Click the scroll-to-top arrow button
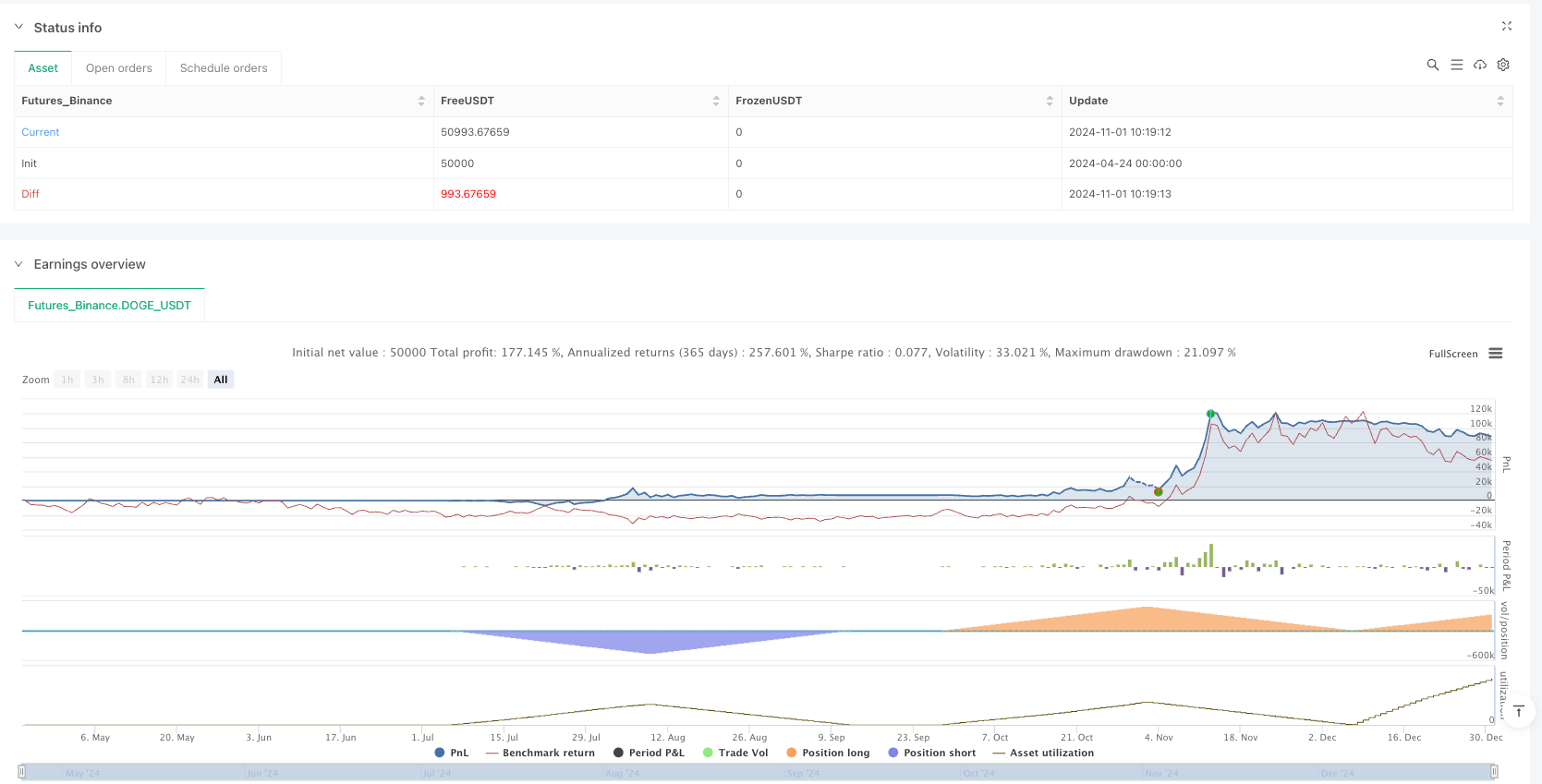1542x784 pixels. click(x=1518, y=711)
